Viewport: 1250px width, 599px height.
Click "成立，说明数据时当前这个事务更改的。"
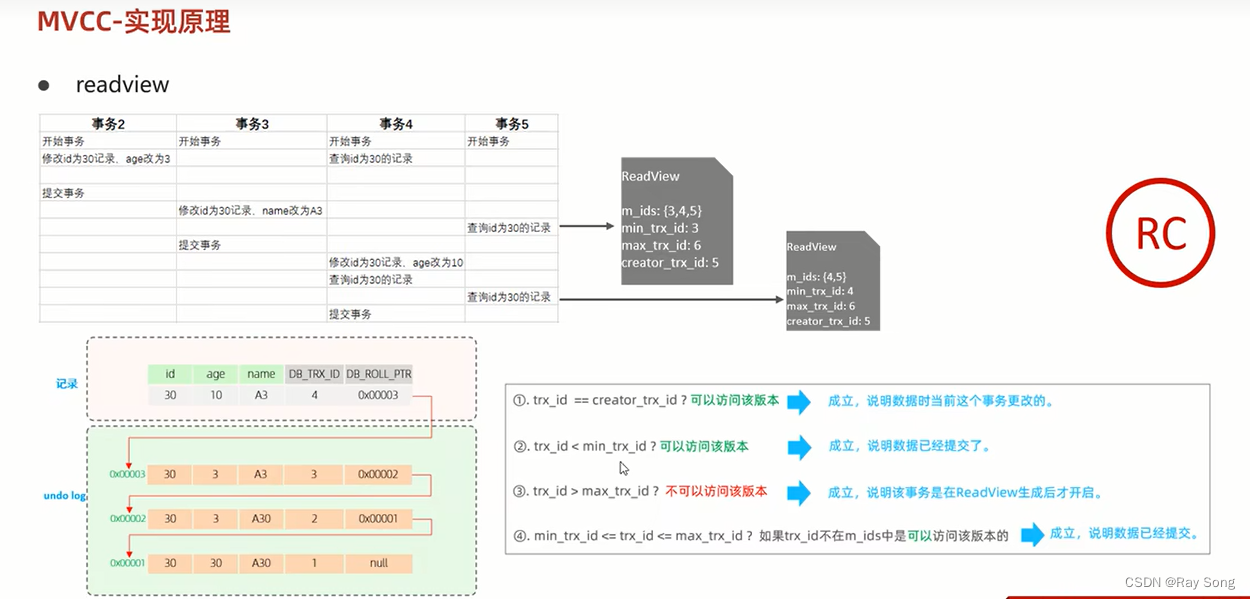(x=941, y=401)
